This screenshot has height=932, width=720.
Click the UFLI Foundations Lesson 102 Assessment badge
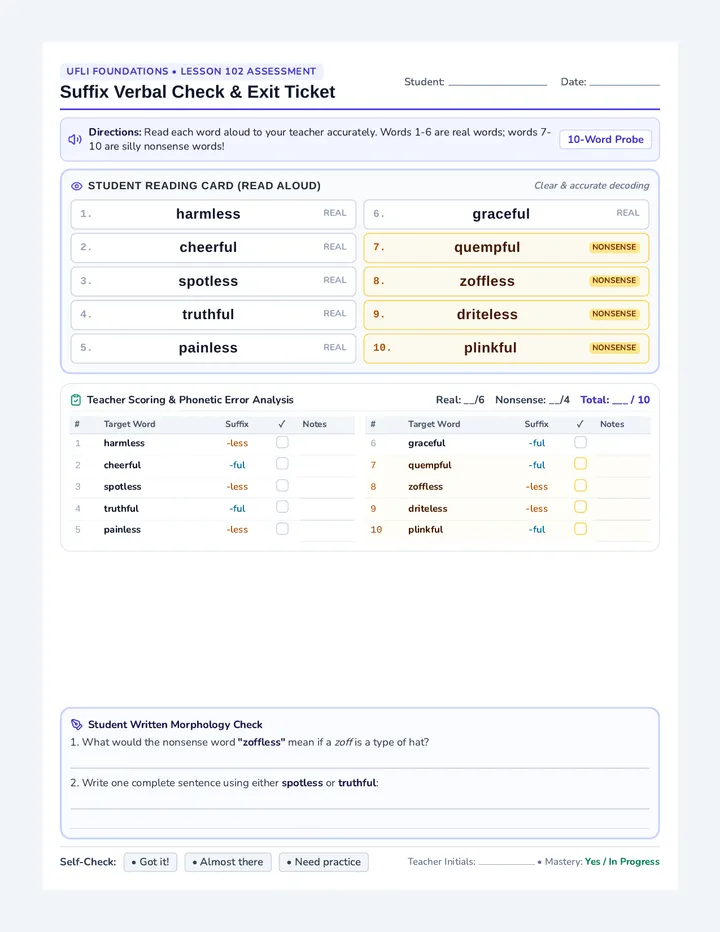[x=191, y=71]
